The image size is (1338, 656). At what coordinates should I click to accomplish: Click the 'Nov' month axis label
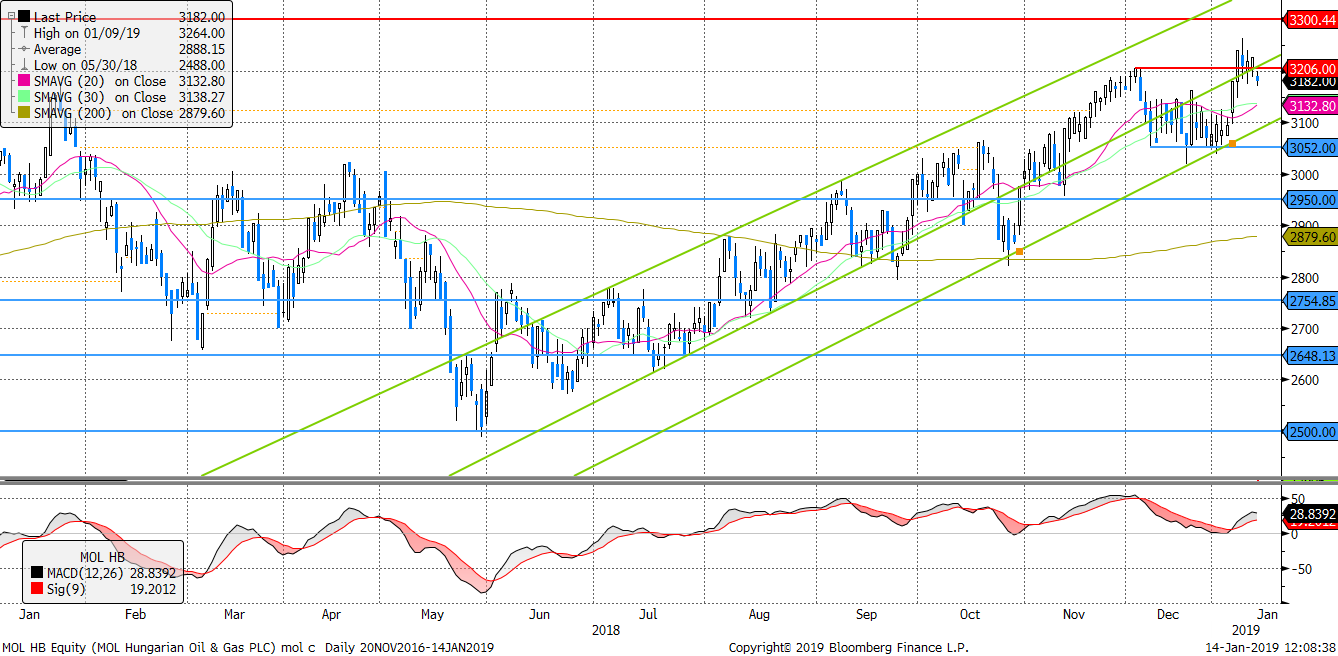pos(1075,614)
